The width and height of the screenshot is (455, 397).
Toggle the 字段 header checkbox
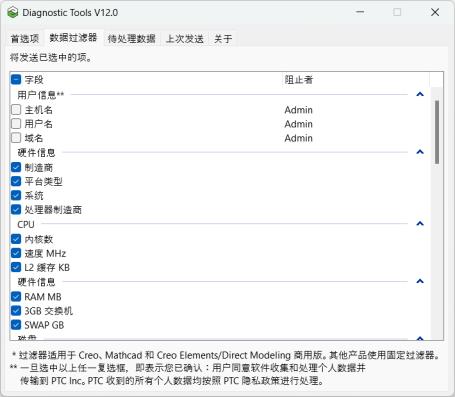coord(16,80)
